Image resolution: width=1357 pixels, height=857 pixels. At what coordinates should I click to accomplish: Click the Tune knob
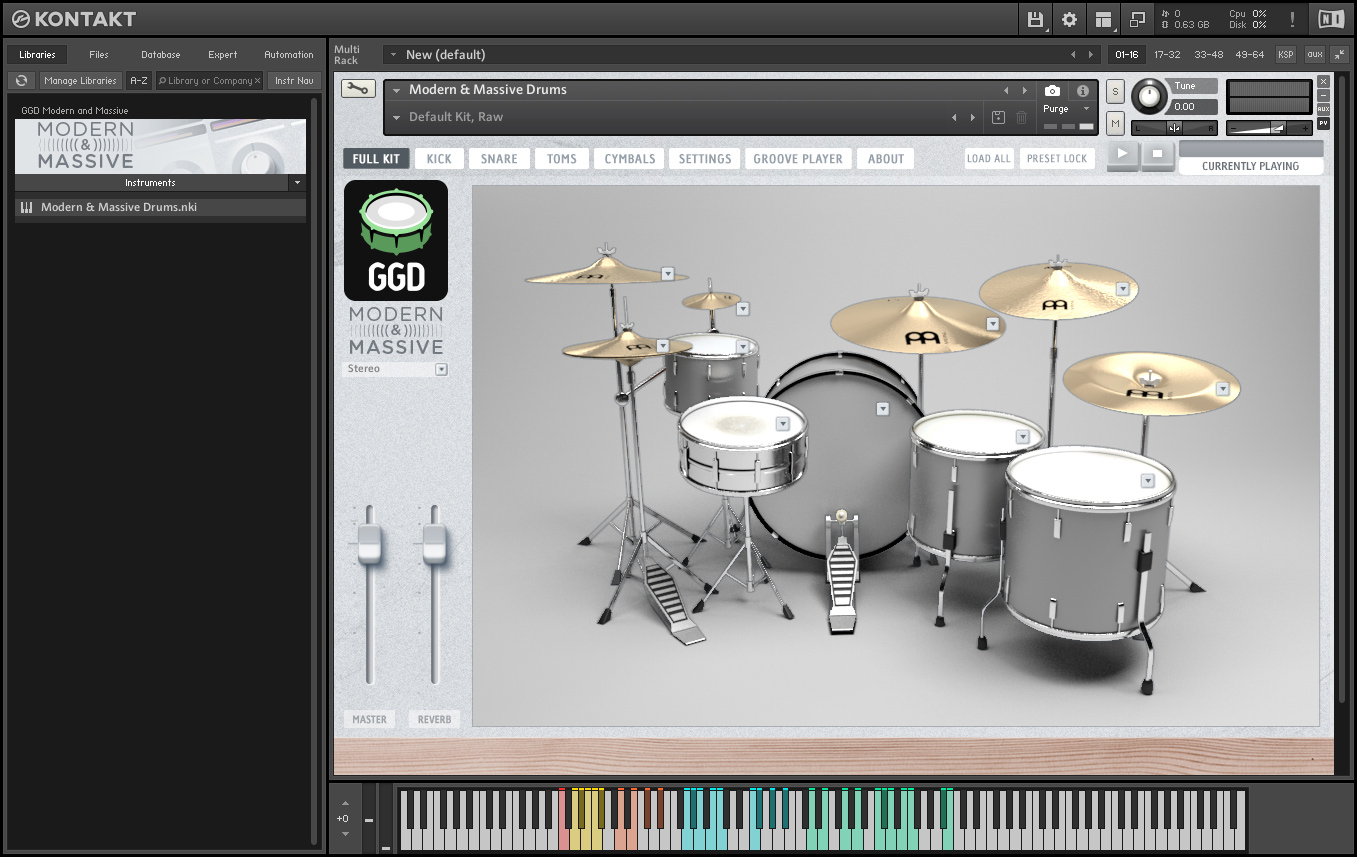1149,96
